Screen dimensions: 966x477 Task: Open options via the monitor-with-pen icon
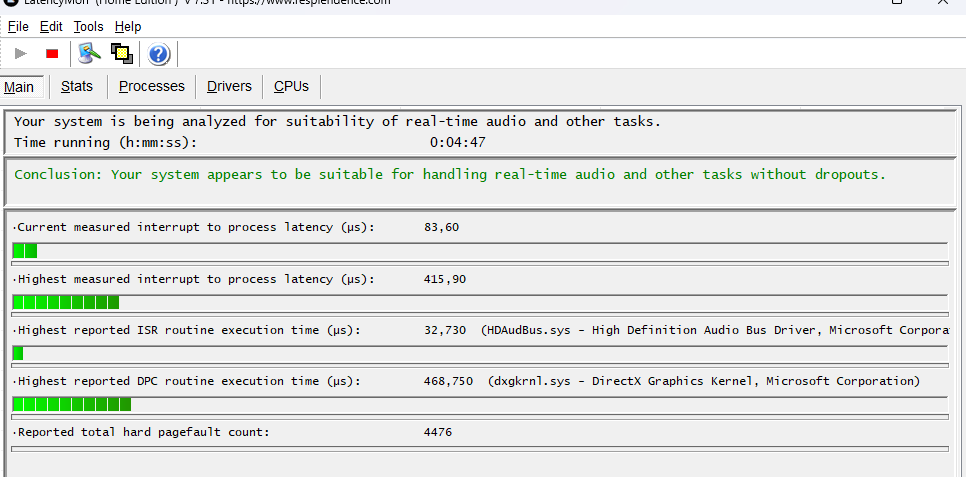tap(90, 54)
